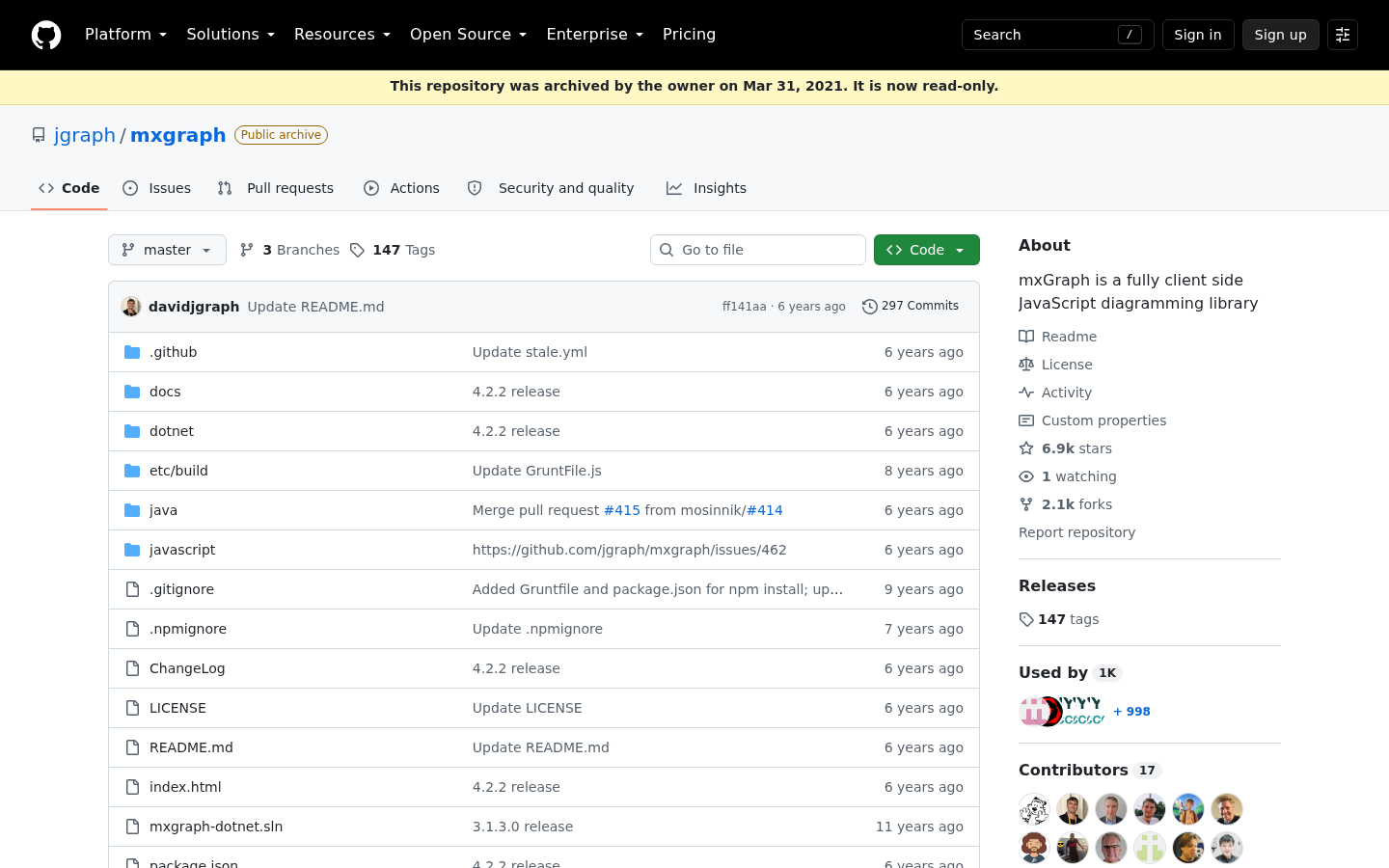Click the GitHub logo icon
The height and width of the screenshot is (868, 1389).
tap(46, 35)
